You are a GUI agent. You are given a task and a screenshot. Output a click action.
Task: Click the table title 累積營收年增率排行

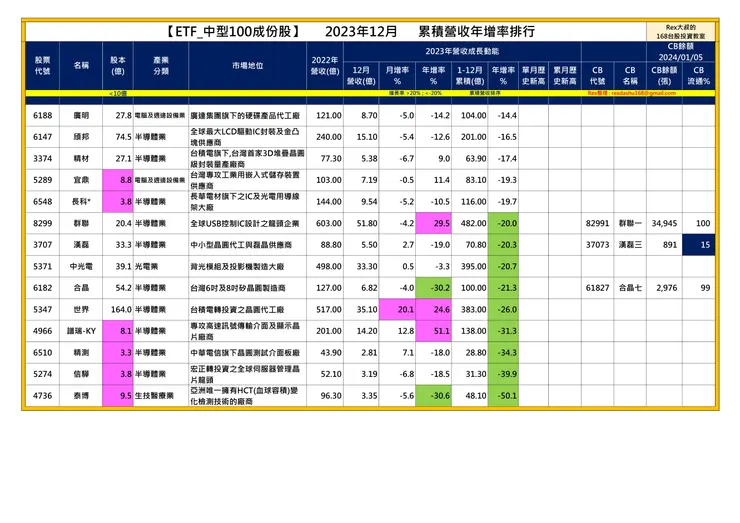coord(476,32)
